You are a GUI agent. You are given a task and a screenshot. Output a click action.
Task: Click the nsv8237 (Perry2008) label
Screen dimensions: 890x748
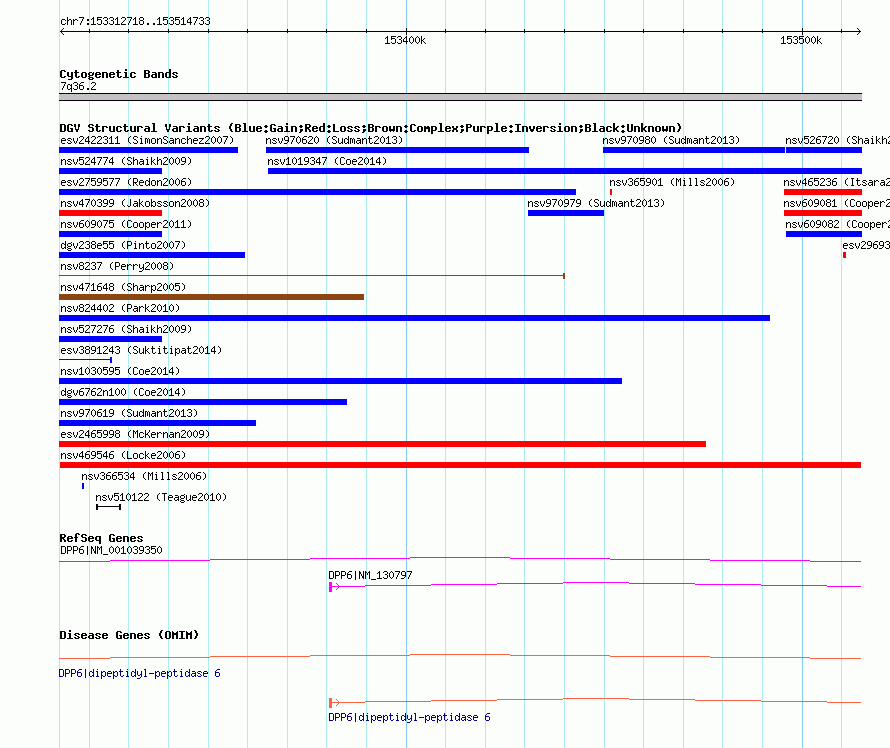pyautogui.click(x=117, y=266)
